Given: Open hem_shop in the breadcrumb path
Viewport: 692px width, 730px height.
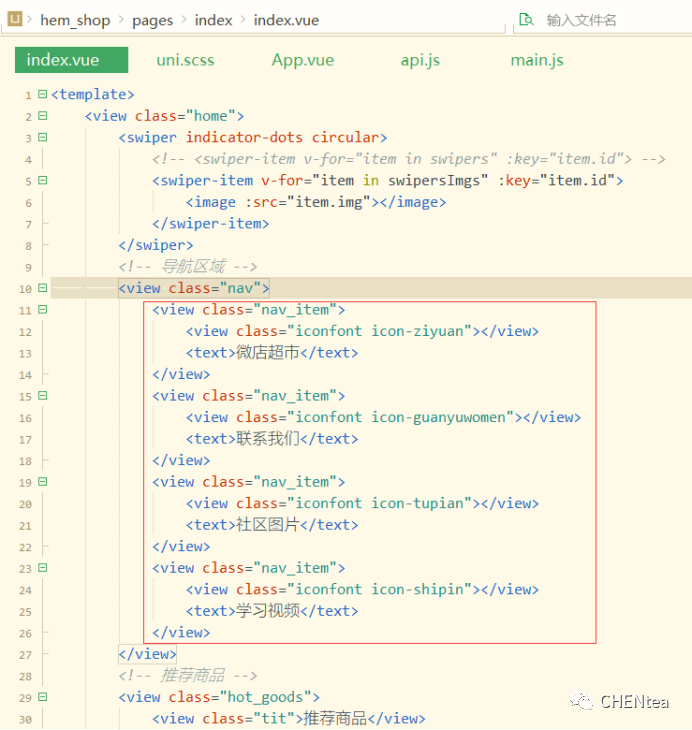Looking at the screenshot, I should [x=74, y=20].
